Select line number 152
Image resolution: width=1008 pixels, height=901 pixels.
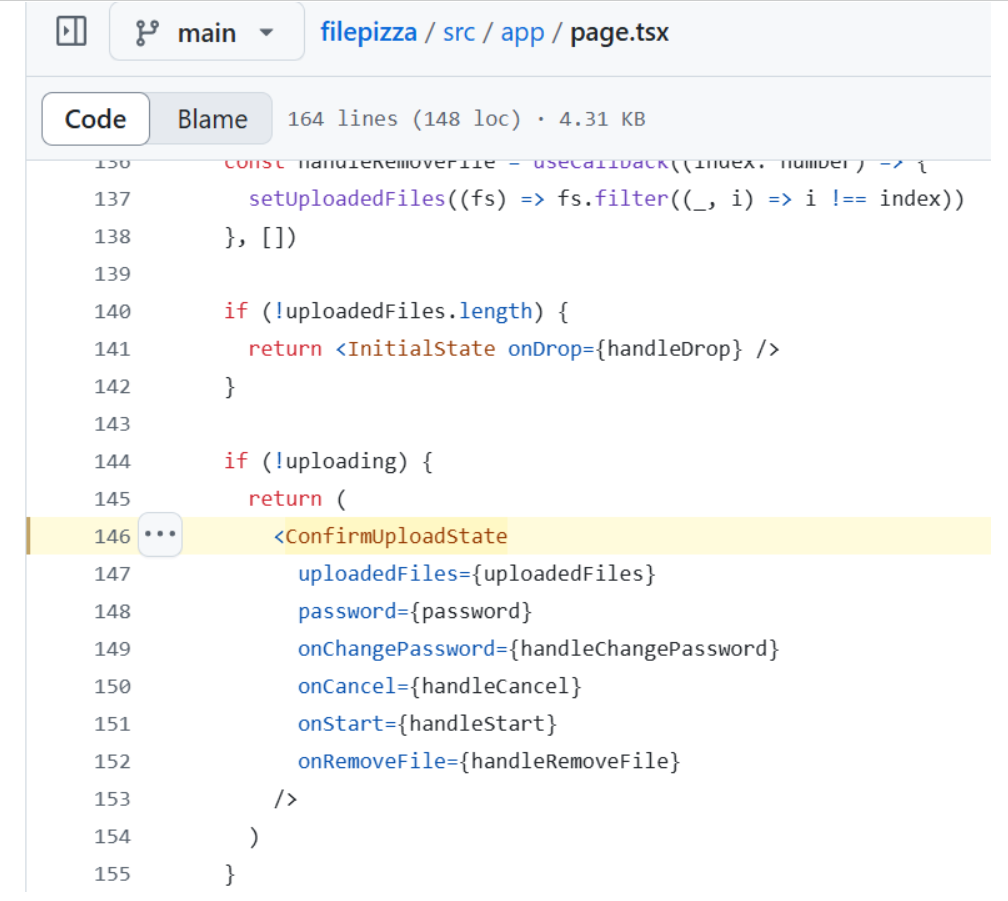tap(112, 762)
